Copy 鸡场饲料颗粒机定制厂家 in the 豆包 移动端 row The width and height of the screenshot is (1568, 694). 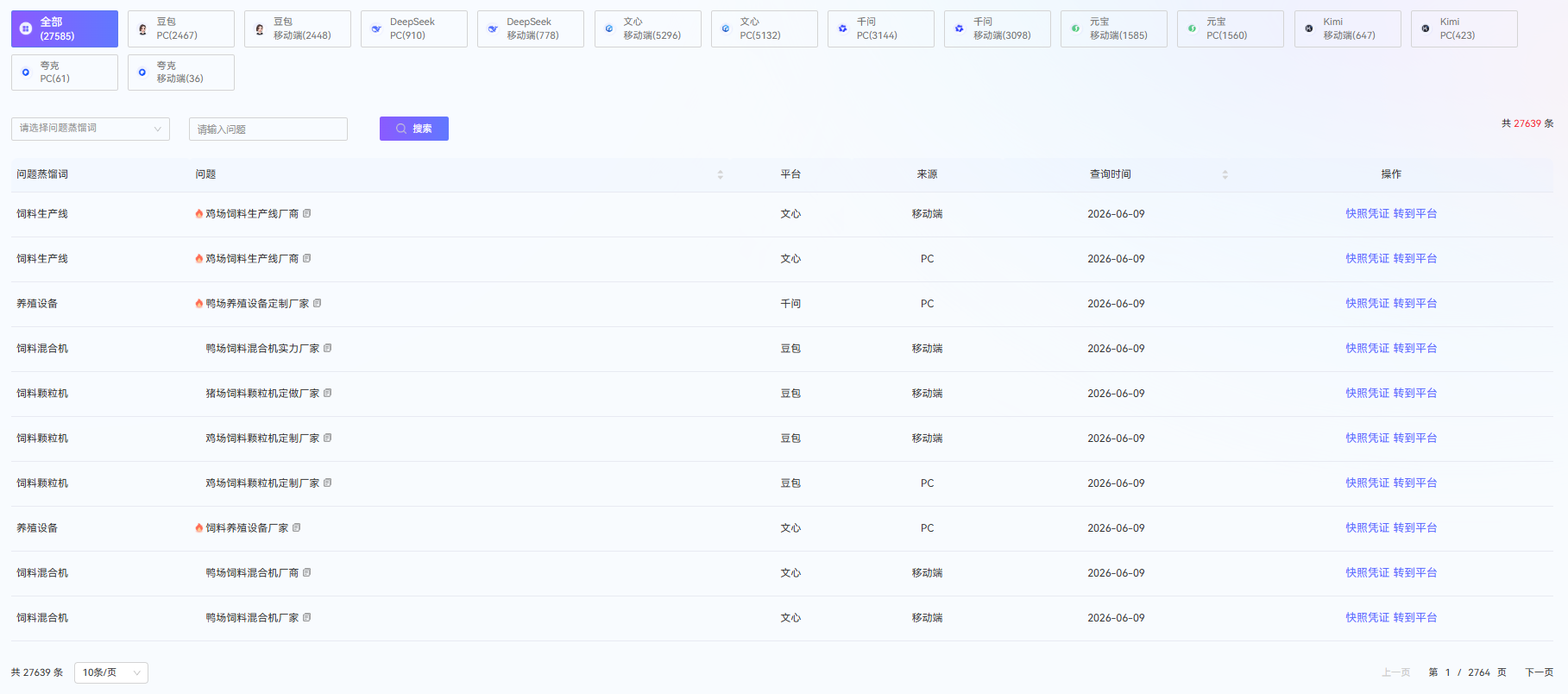[328, 438]
